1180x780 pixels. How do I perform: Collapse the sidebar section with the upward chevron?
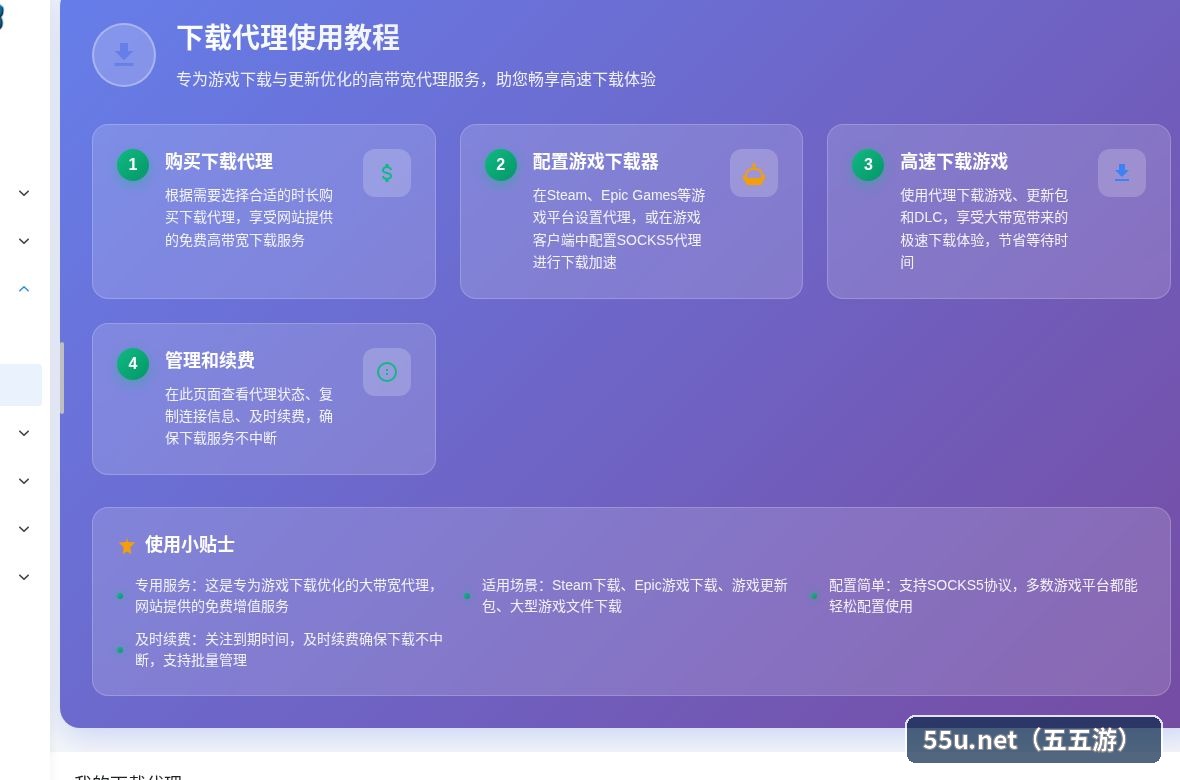(x=24, y=289)
